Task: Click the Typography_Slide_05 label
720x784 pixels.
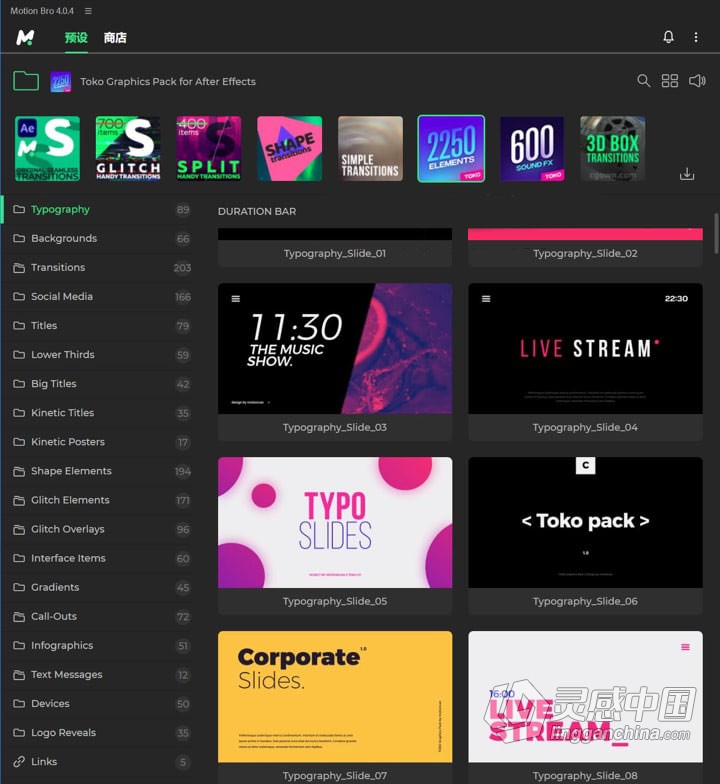Action: tap(335, 602)
